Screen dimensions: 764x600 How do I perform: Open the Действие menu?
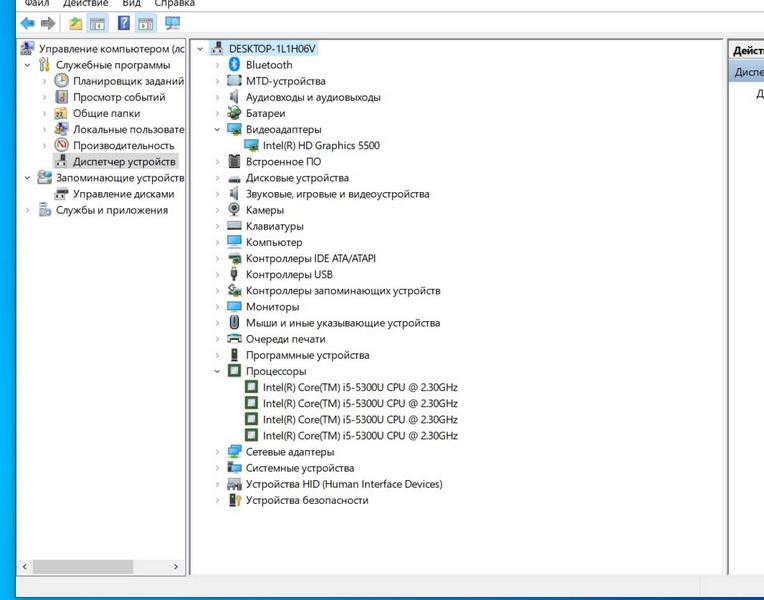click(85, 4)
